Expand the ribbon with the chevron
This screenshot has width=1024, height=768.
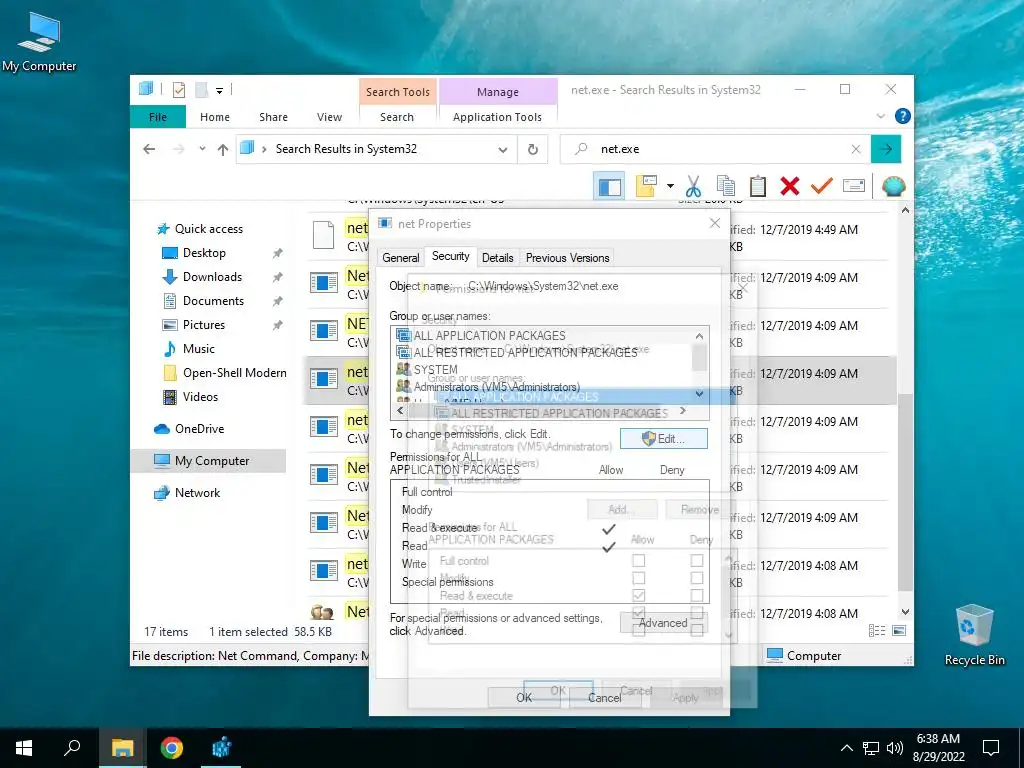point(880,116)
